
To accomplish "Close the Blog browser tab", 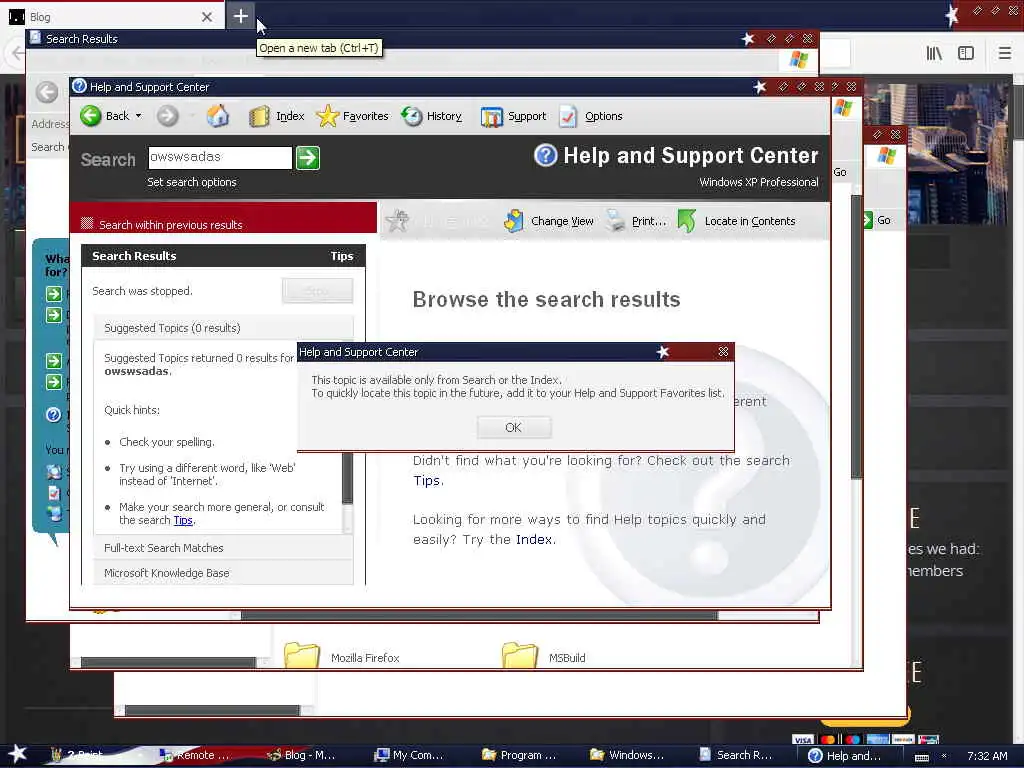I will pos(207,17).
